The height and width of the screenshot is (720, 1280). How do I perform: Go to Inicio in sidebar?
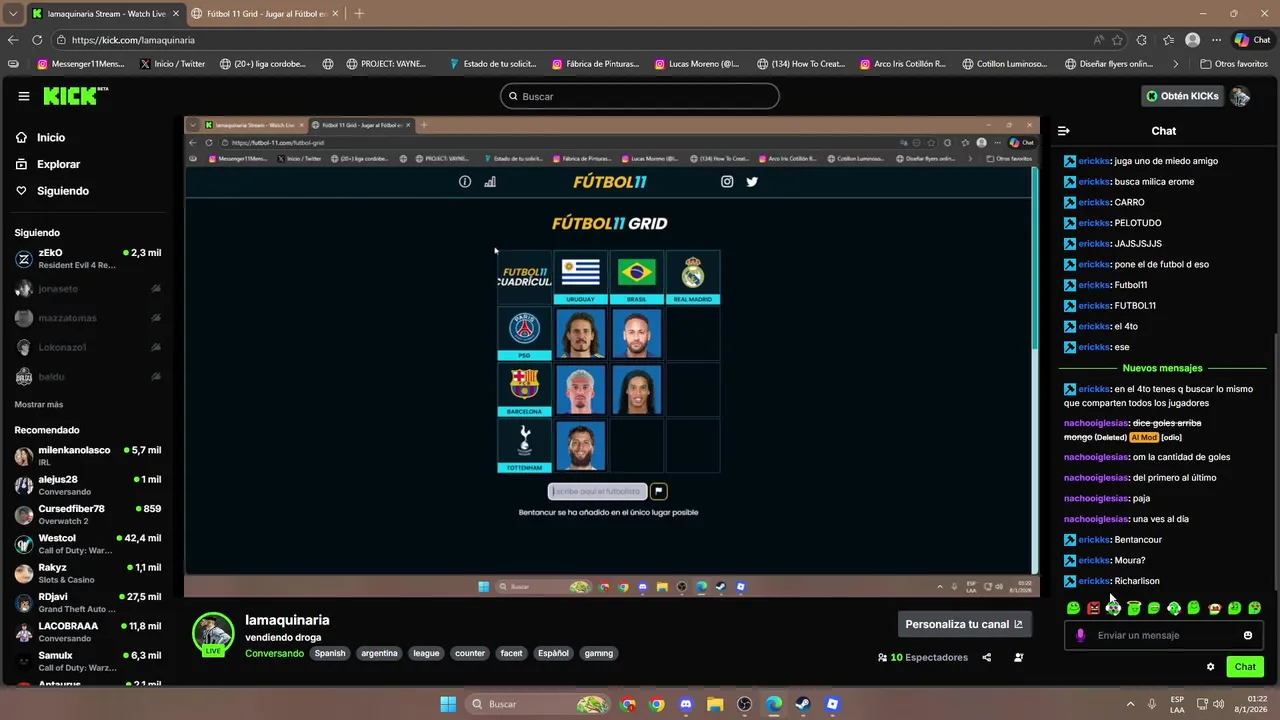41,138
